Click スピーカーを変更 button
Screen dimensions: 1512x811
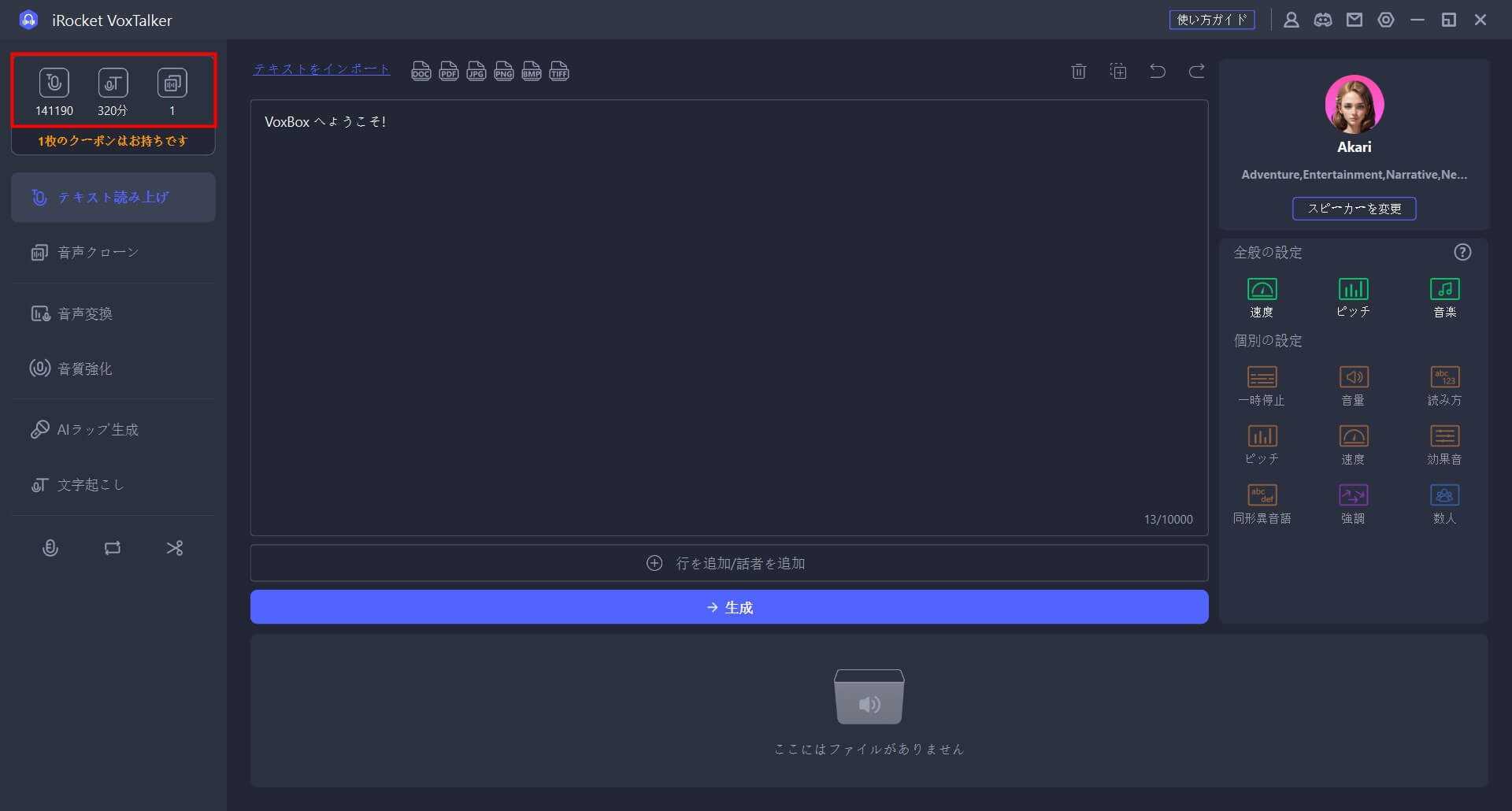point(1354,209)
